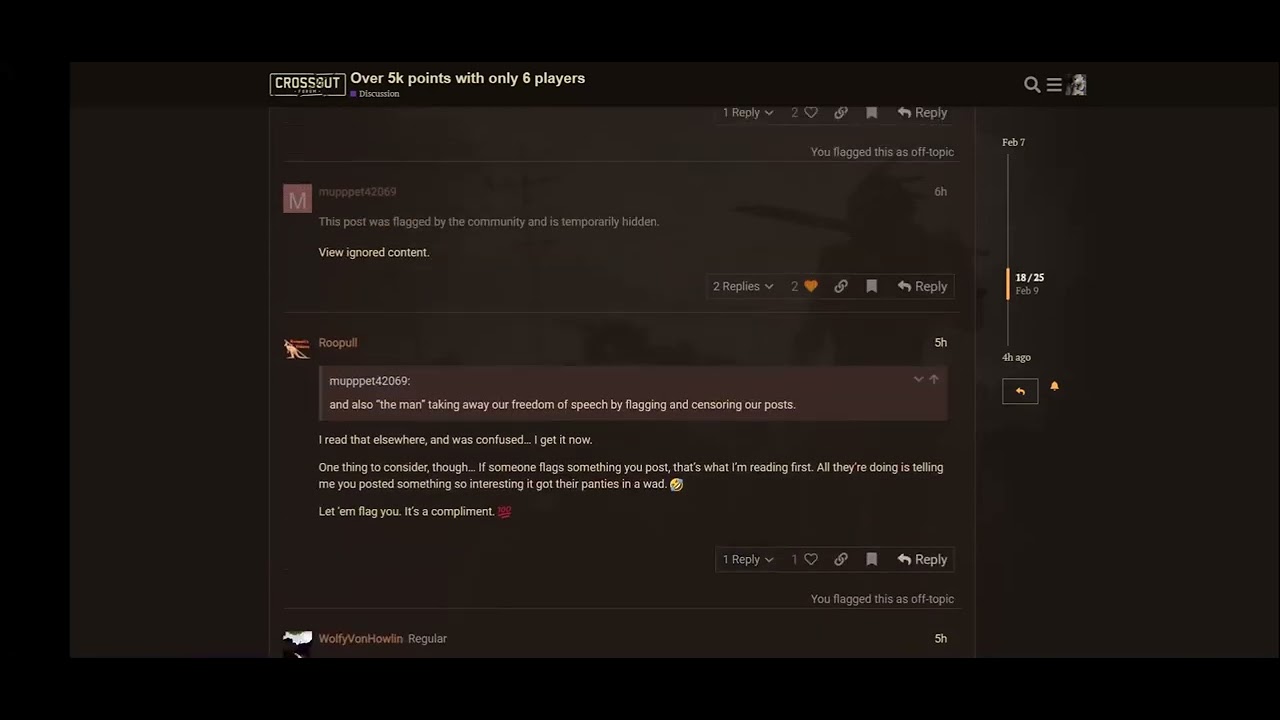Toggle the orange like heart on mupppet42069's post
This screenshot has height=720, width=1280.
811,287
